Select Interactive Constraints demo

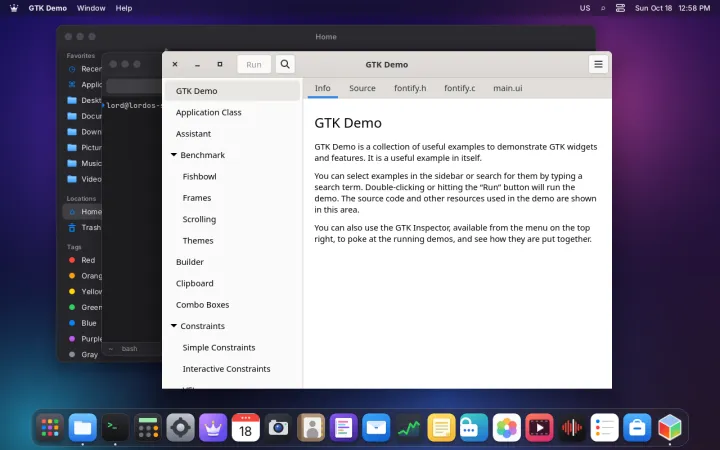pyautogui.click(x=232, y=369)
